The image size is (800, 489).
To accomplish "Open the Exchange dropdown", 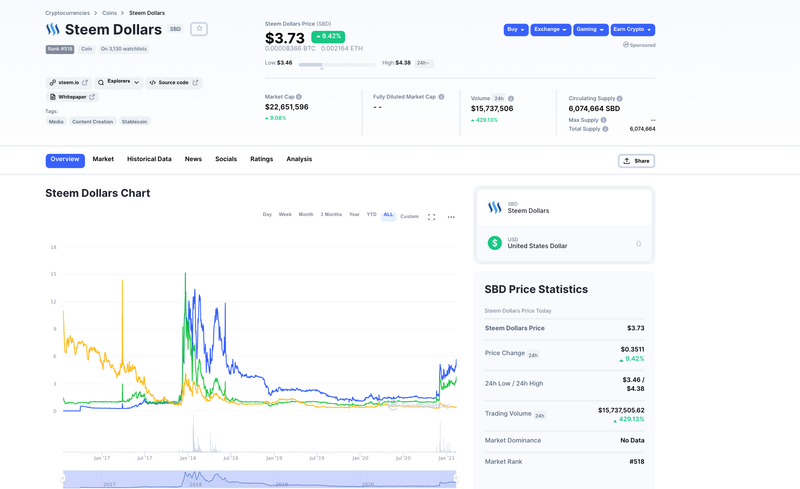I will [x=551, y=30].
